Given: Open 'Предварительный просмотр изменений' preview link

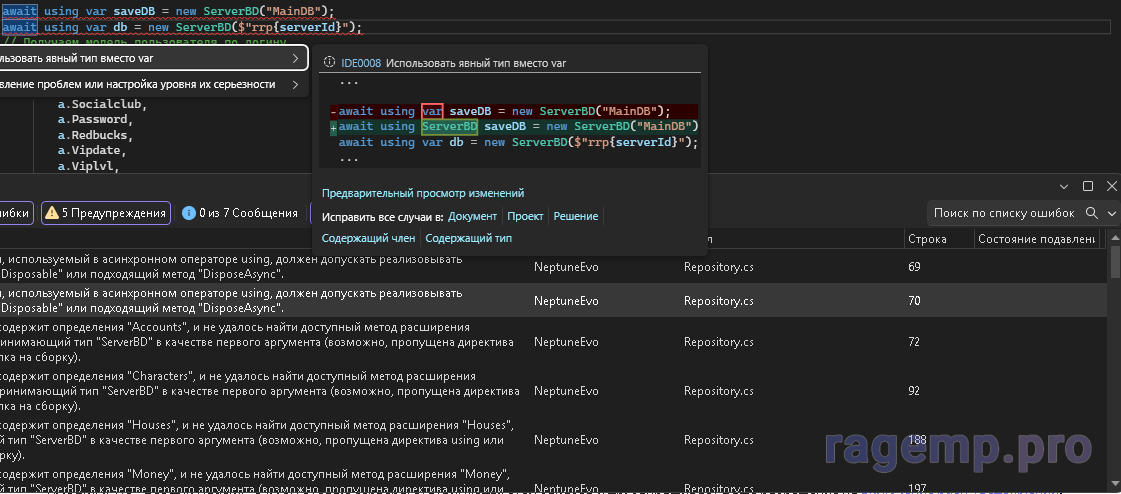Looking at the screenshot, I should [x=422, y=193].
